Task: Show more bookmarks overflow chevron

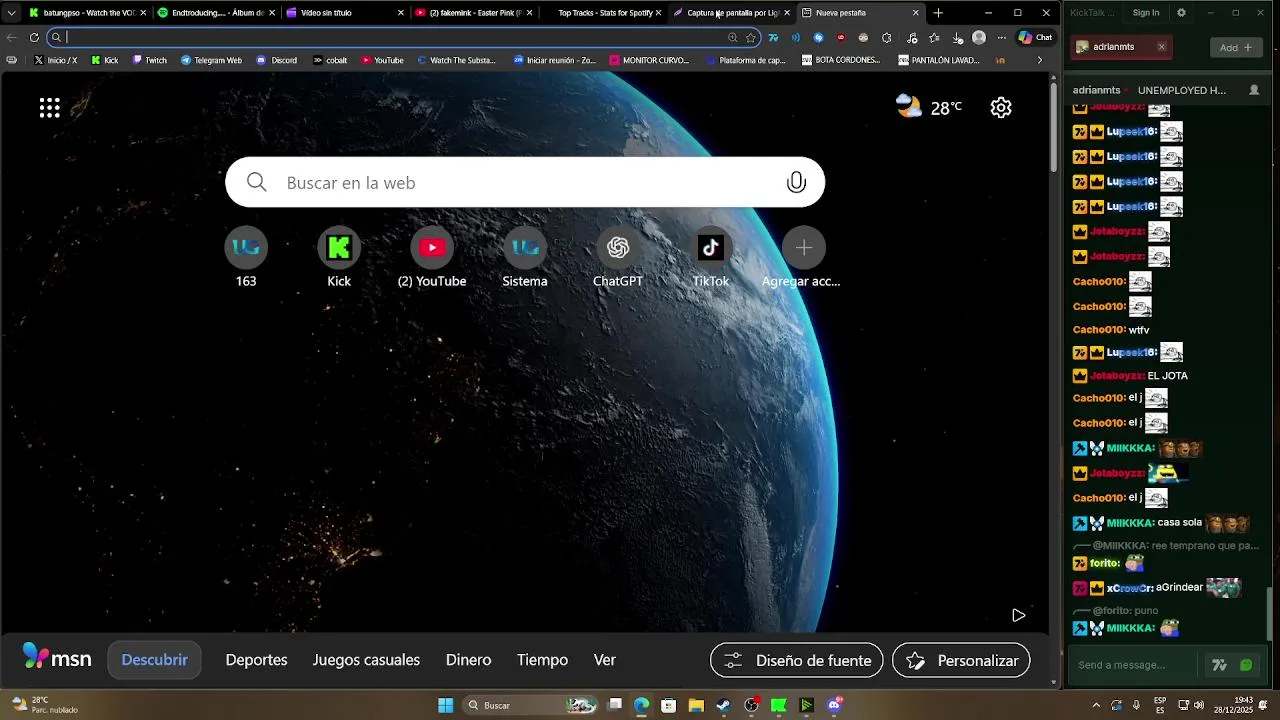Action: (x=1039, y=60)
